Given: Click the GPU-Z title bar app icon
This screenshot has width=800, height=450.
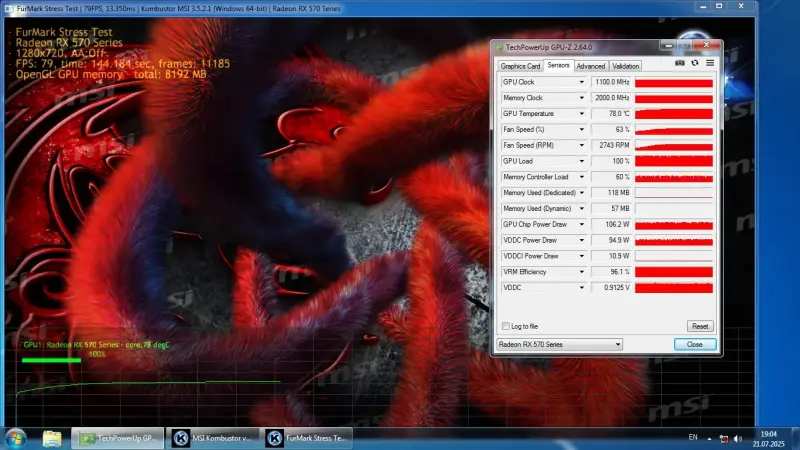Looking at the screenshot, I should (x=499, y=47).
